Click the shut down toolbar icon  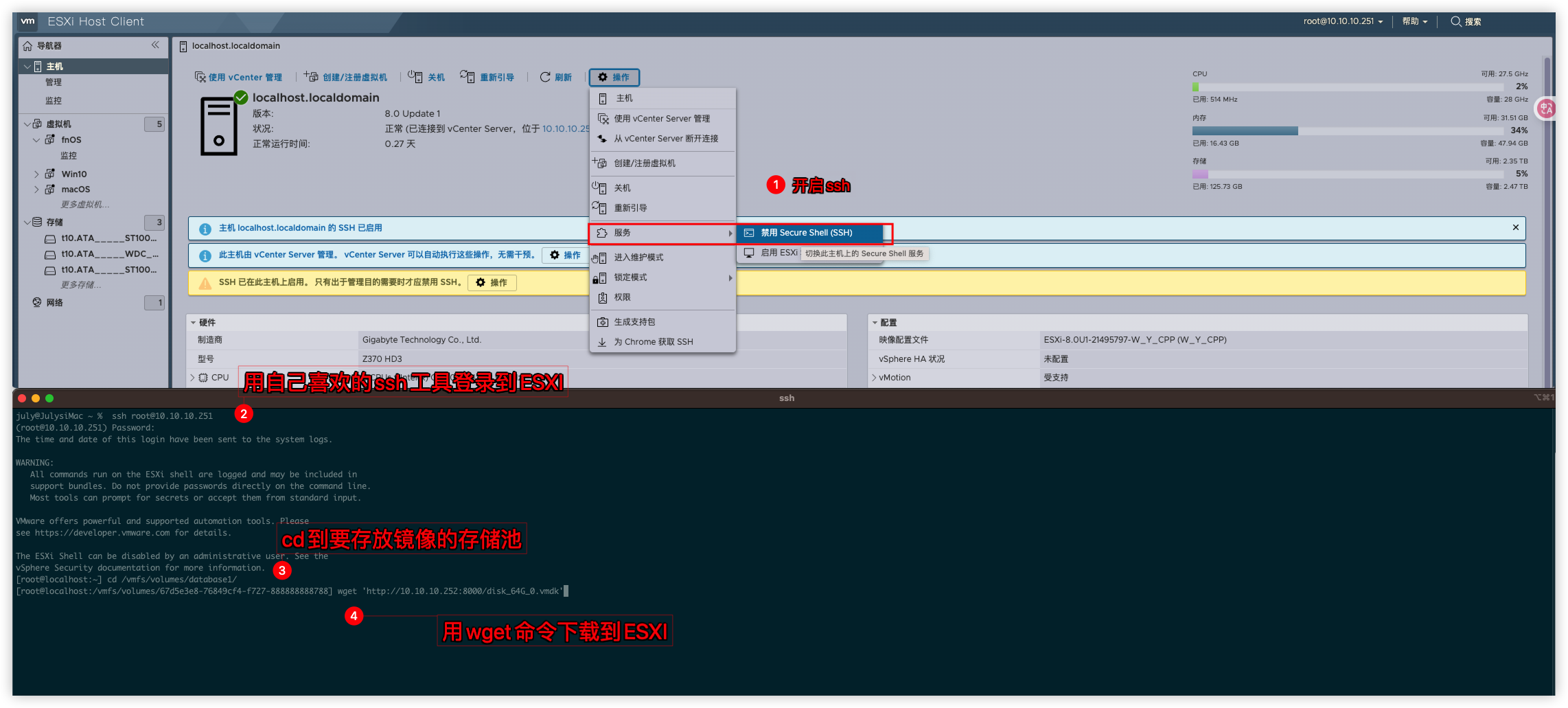pos(415,77)
